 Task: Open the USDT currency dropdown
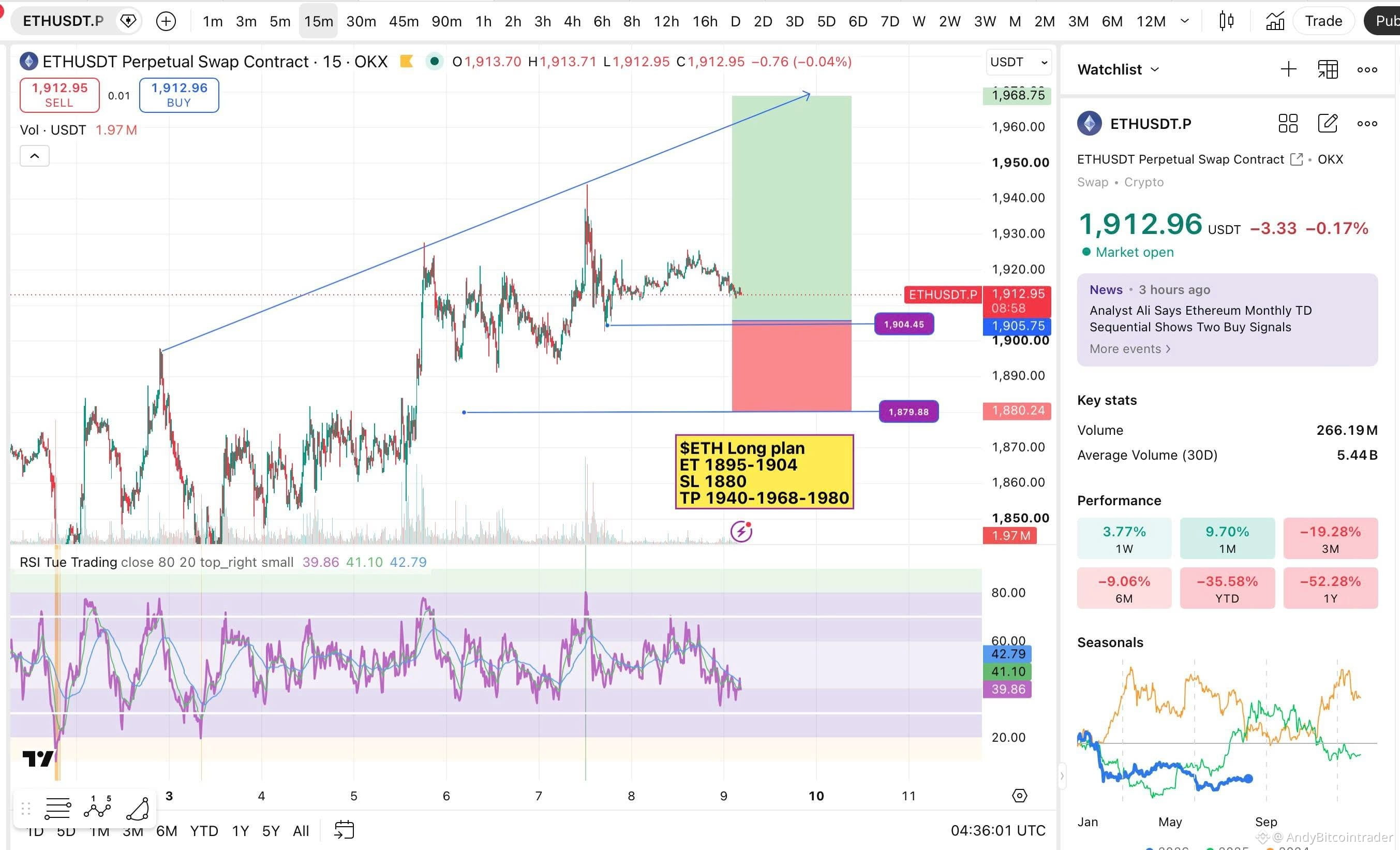pyautogui.click(x=1018, y=62)
